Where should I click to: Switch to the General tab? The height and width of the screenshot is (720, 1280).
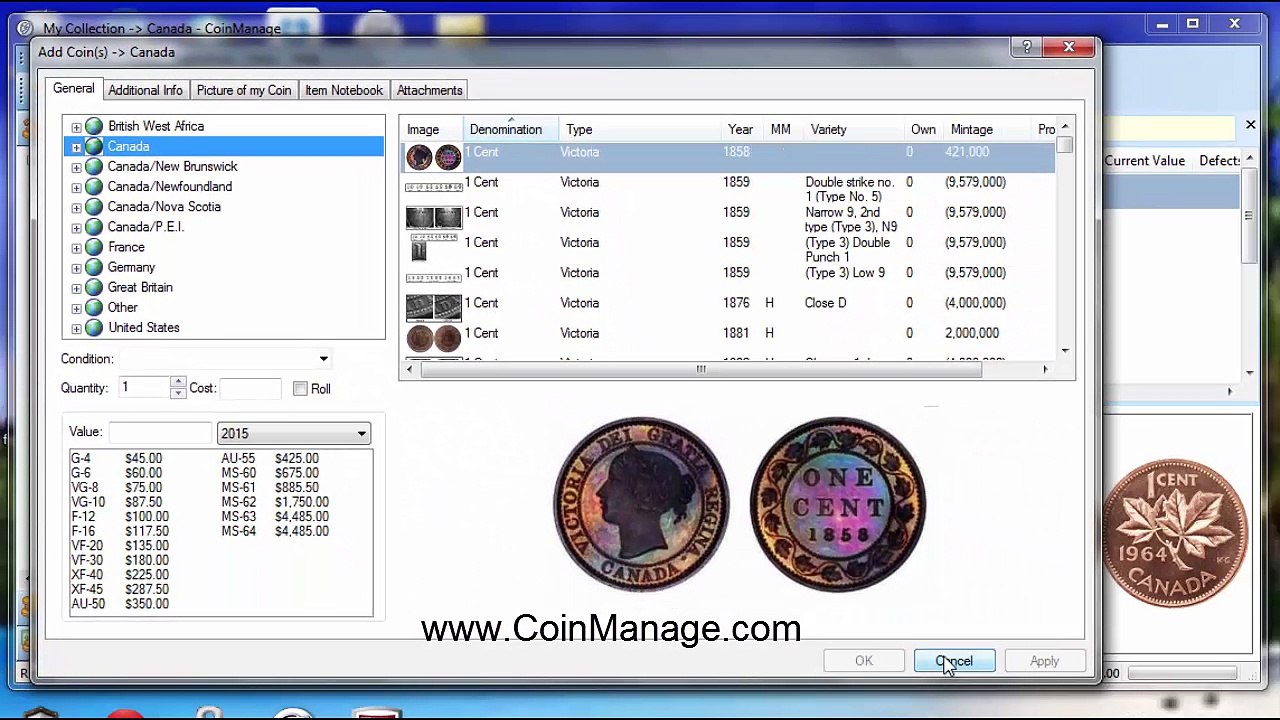tap(74, 89)
